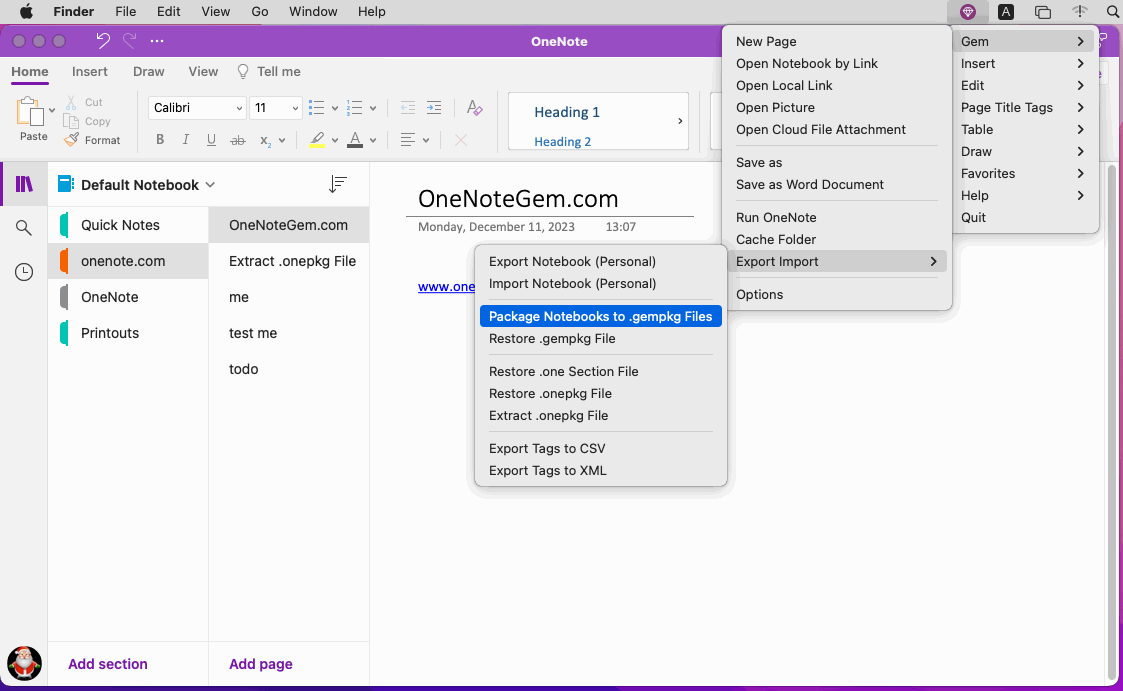1123x691 pixels.
Task: Decrease indent of the paragraph
Action: coord(408,108)
